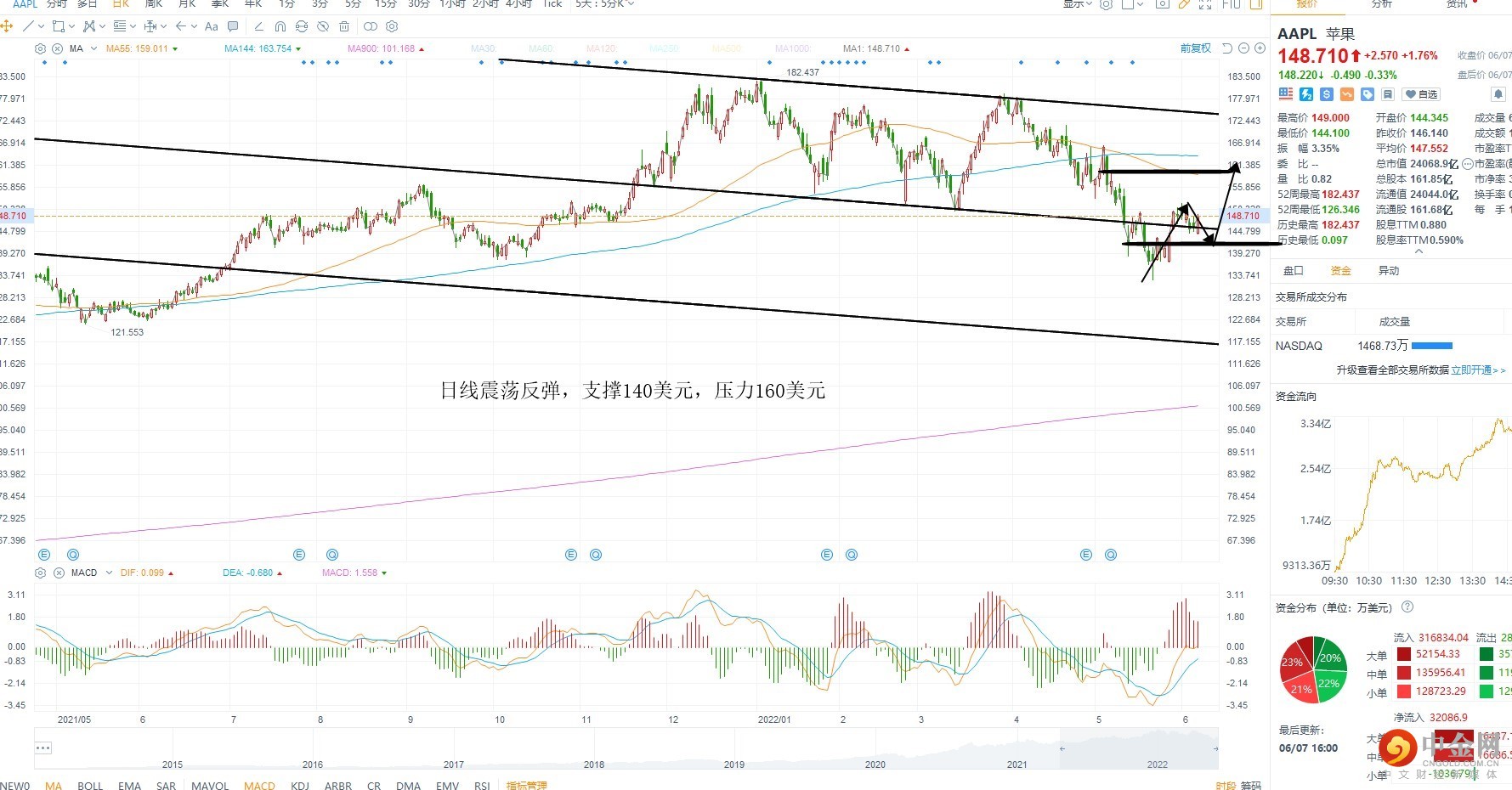Image resolution: width=1512 pixels, height=790 pixels.
Task: Select the rectangle shape drawing tool
Action: 58,26
